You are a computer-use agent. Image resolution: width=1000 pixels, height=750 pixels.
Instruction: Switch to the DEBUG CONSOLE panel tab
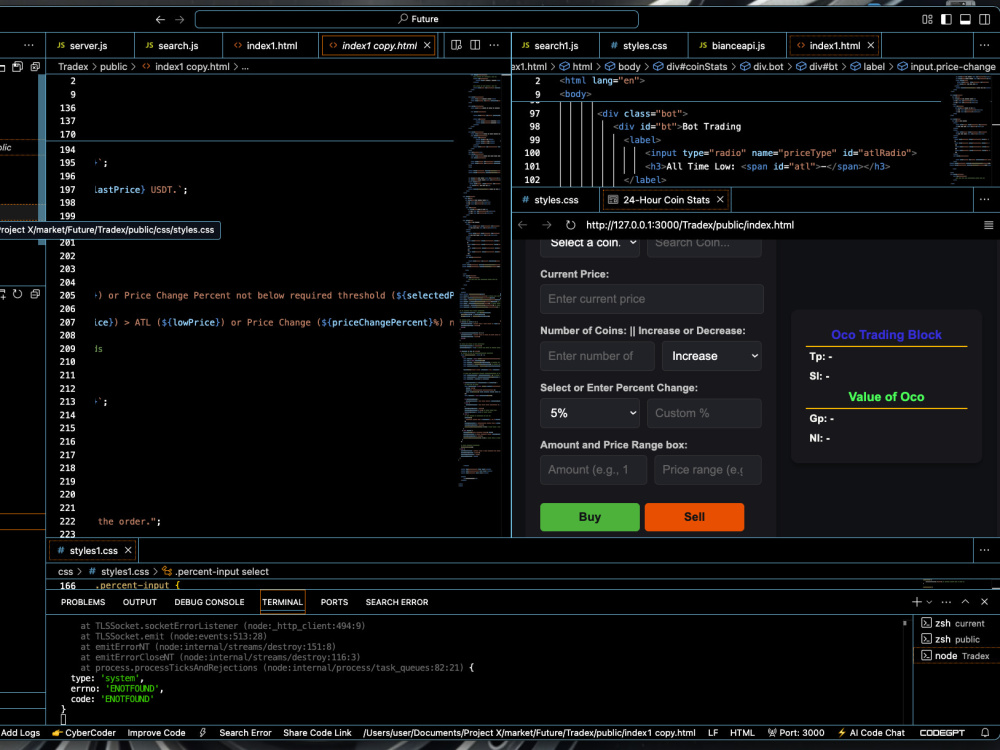tap(209, 602)
